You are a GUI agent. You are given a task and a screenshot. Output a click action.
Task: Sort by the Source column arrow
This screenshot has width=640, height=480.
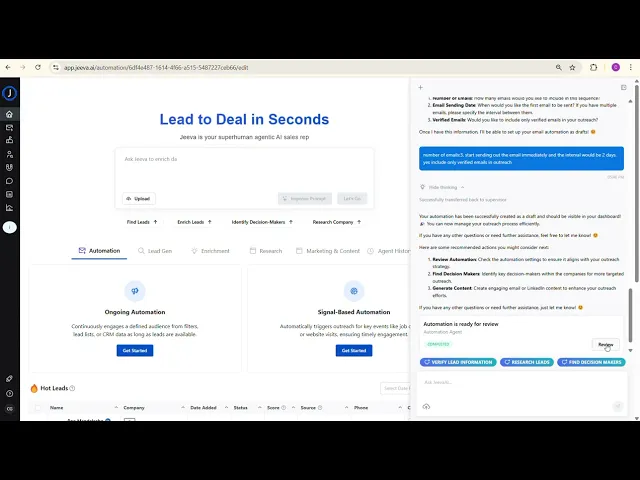click(x=346, y=408)
